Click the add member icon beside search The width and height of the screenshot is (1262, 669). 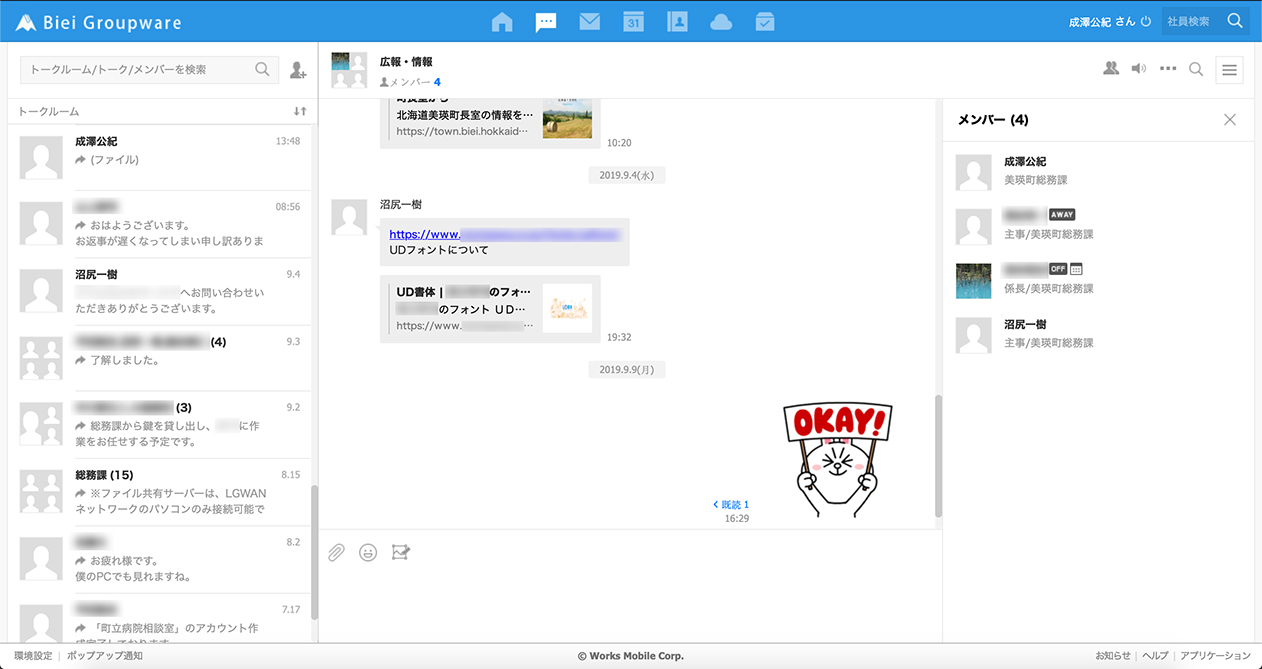coord(298,70)
